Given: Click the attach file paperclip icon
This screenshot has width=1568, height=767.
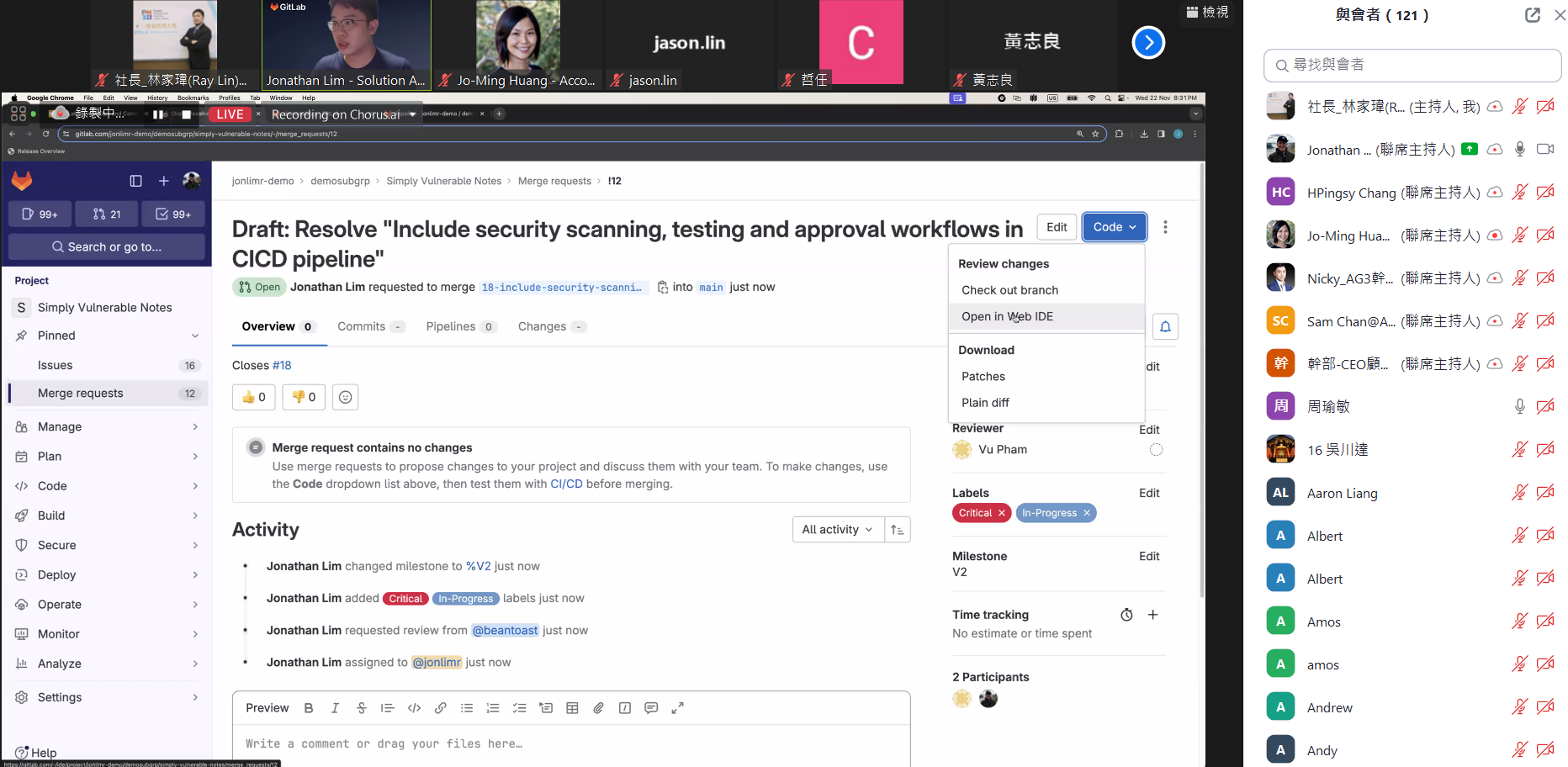Looking at the screenshot, I should [x=598, y=708].
